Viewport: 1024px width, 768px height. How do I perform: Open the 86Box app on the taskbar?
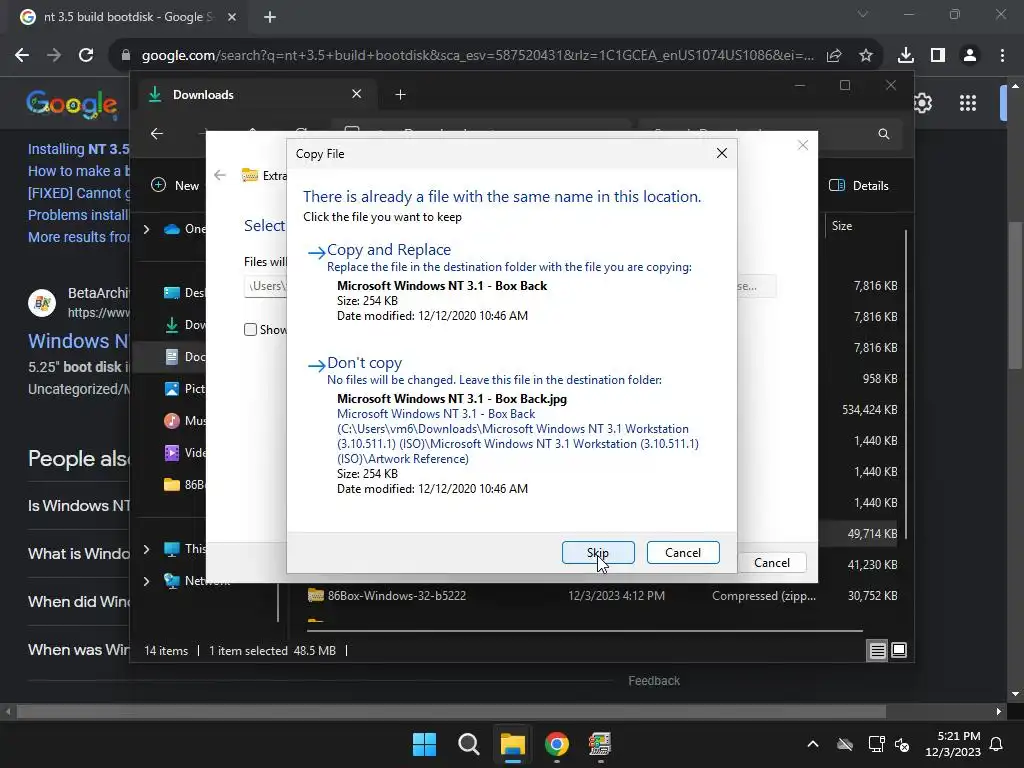(x=600, y=744)
